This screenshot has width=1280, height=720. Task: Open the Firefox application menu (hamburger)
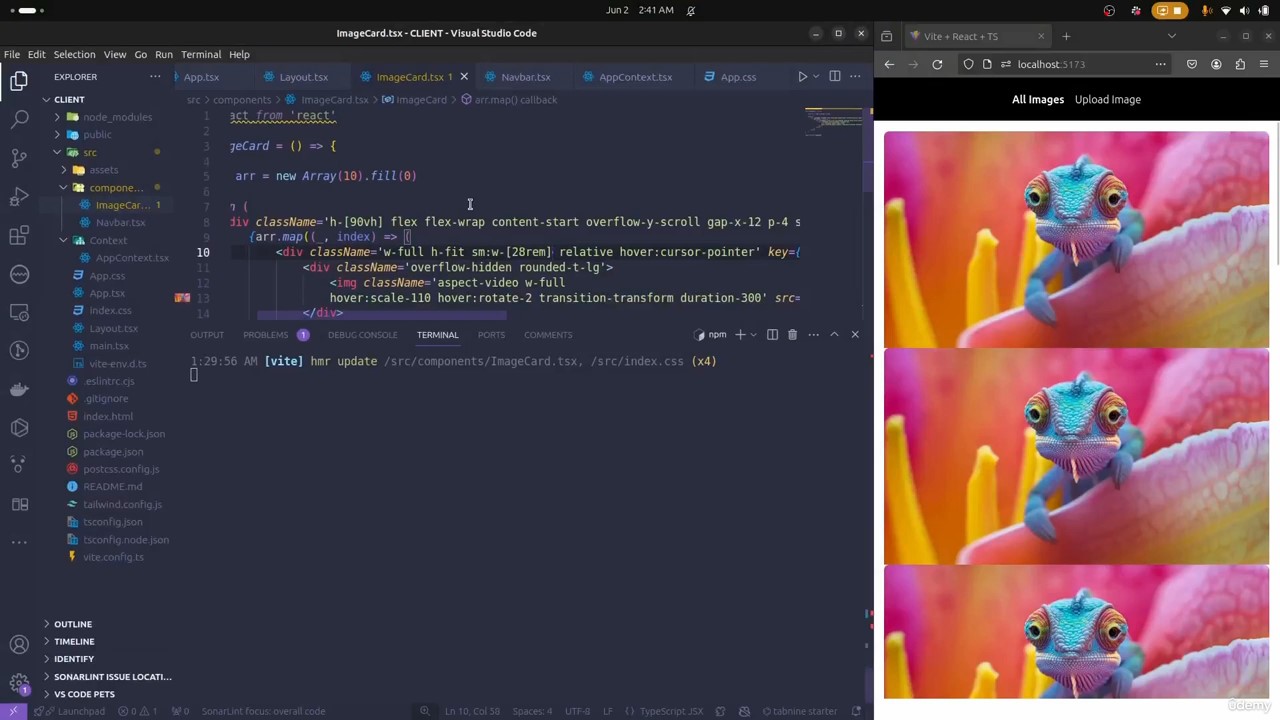point(1264,64)
